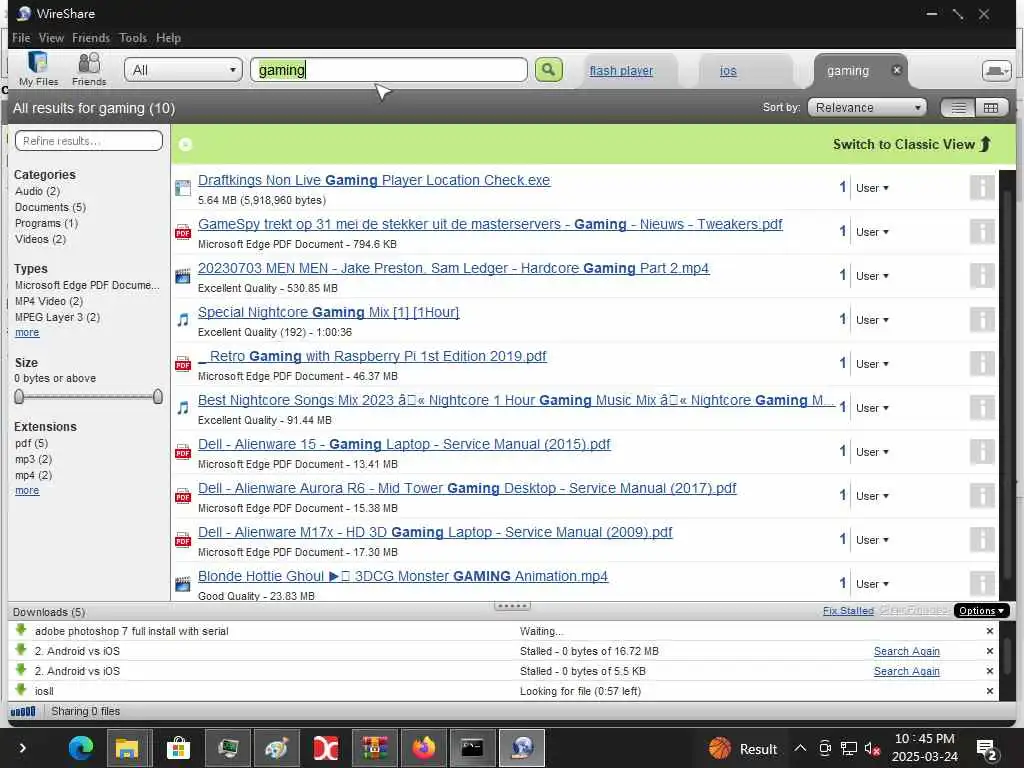Expand User menu for Retro Gaming Raspberry Pi
Viewport: 1024px width, 768px height.
click(872, 364)
